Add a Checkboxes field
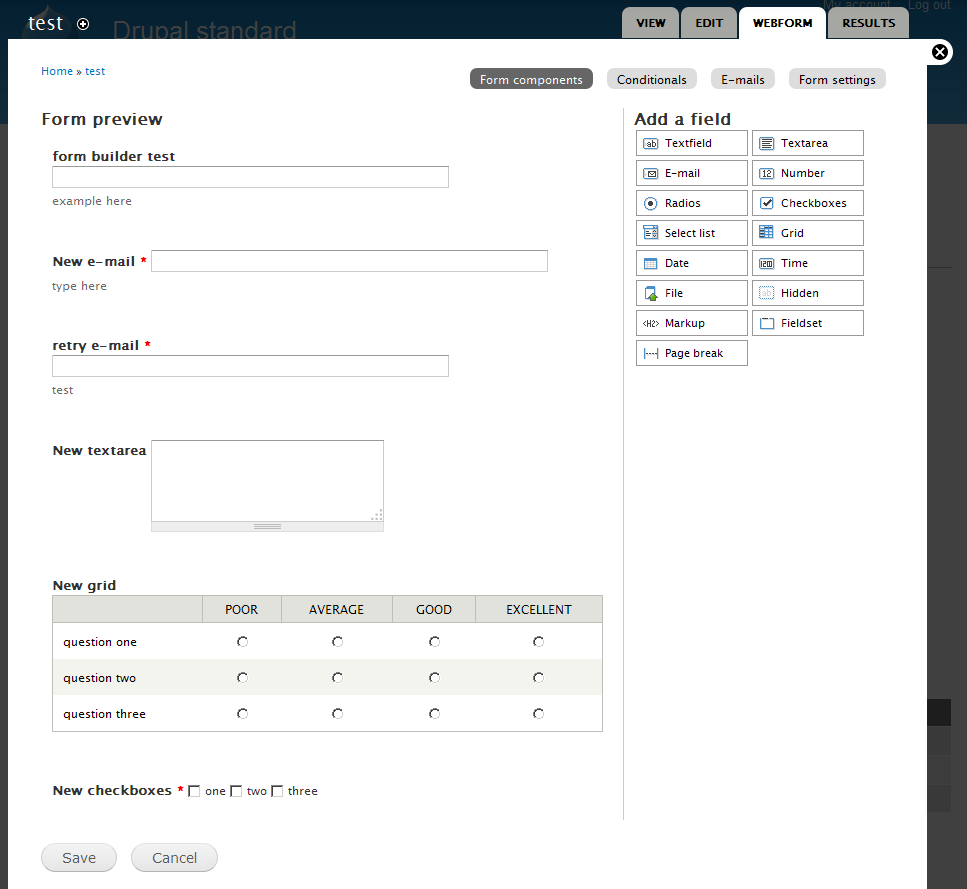Viewport: 967px width, 889px height. click(807, 203)
